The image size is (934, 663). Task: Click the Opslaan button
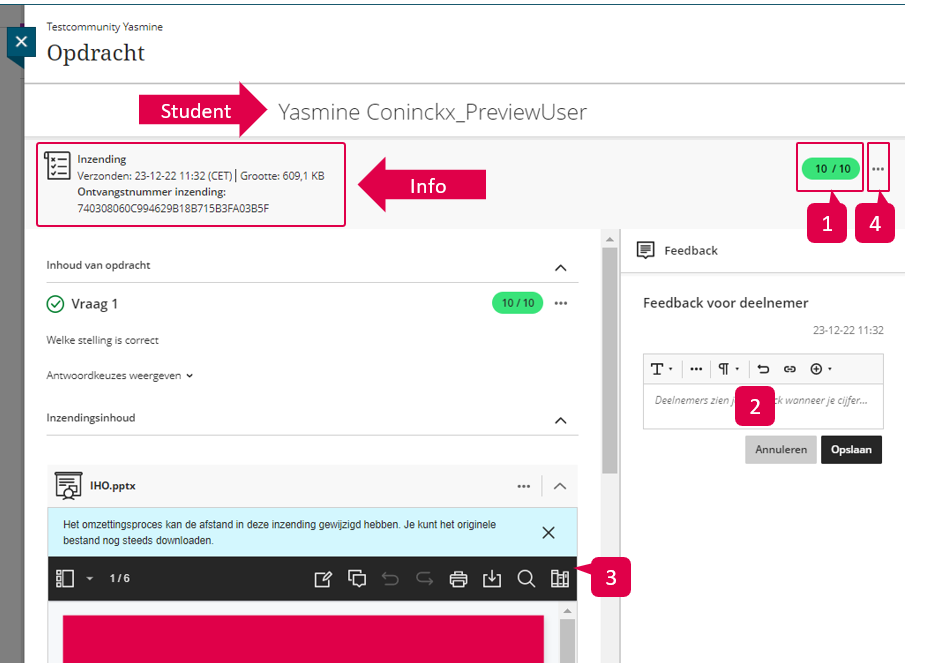(851, 450)
